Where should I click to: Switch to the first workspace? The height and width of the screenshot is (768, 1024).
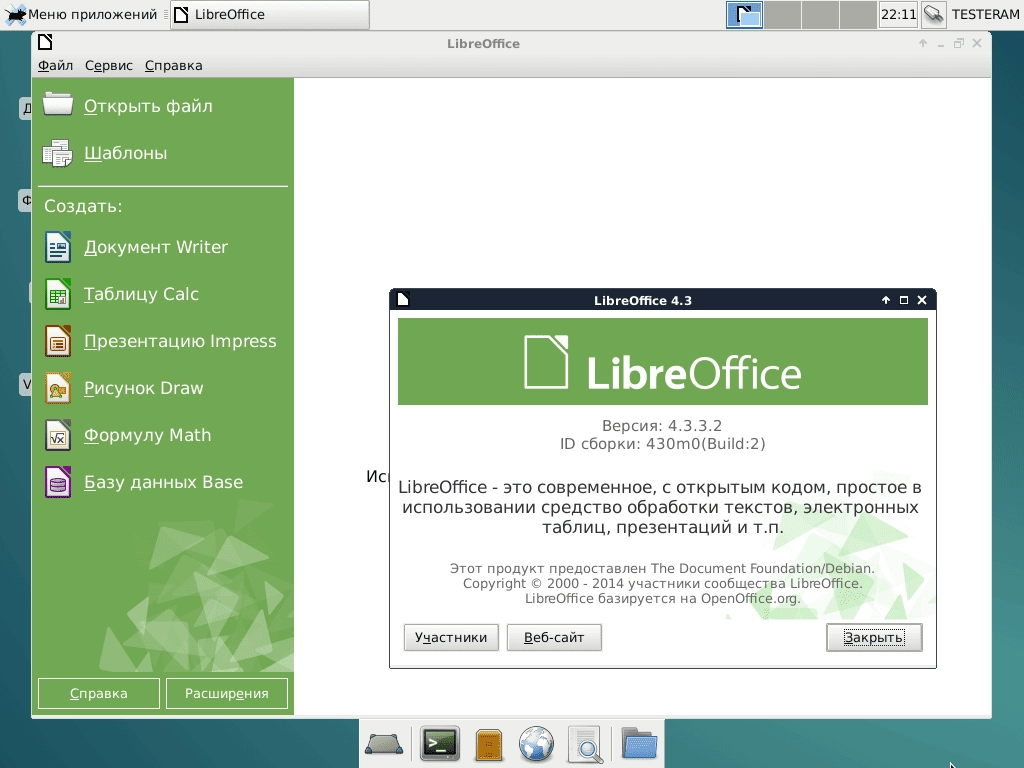[x=744, y=14]
